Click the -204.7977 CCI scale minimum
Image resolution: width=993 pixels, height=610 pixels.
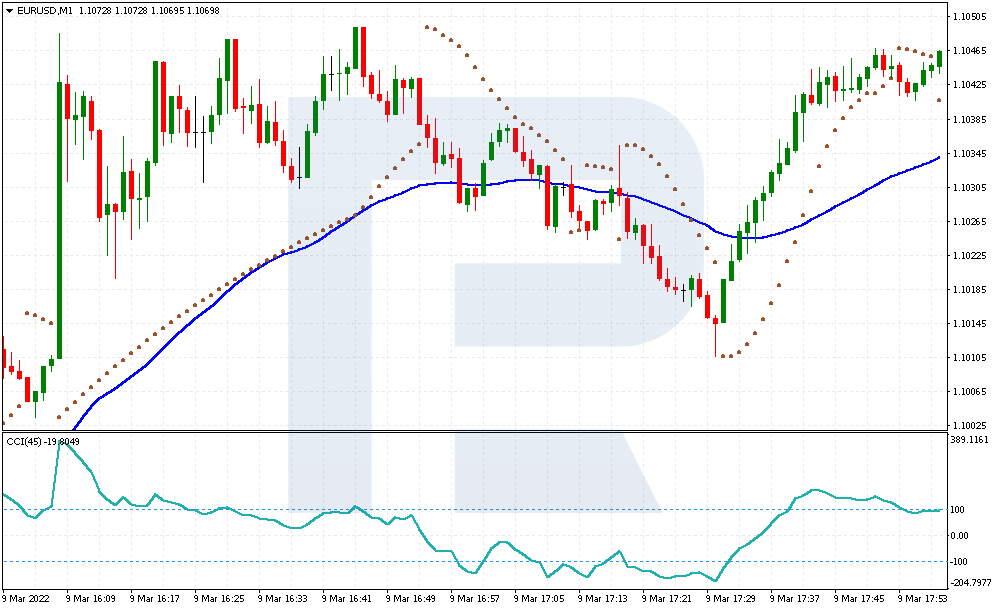coord(971,583)
